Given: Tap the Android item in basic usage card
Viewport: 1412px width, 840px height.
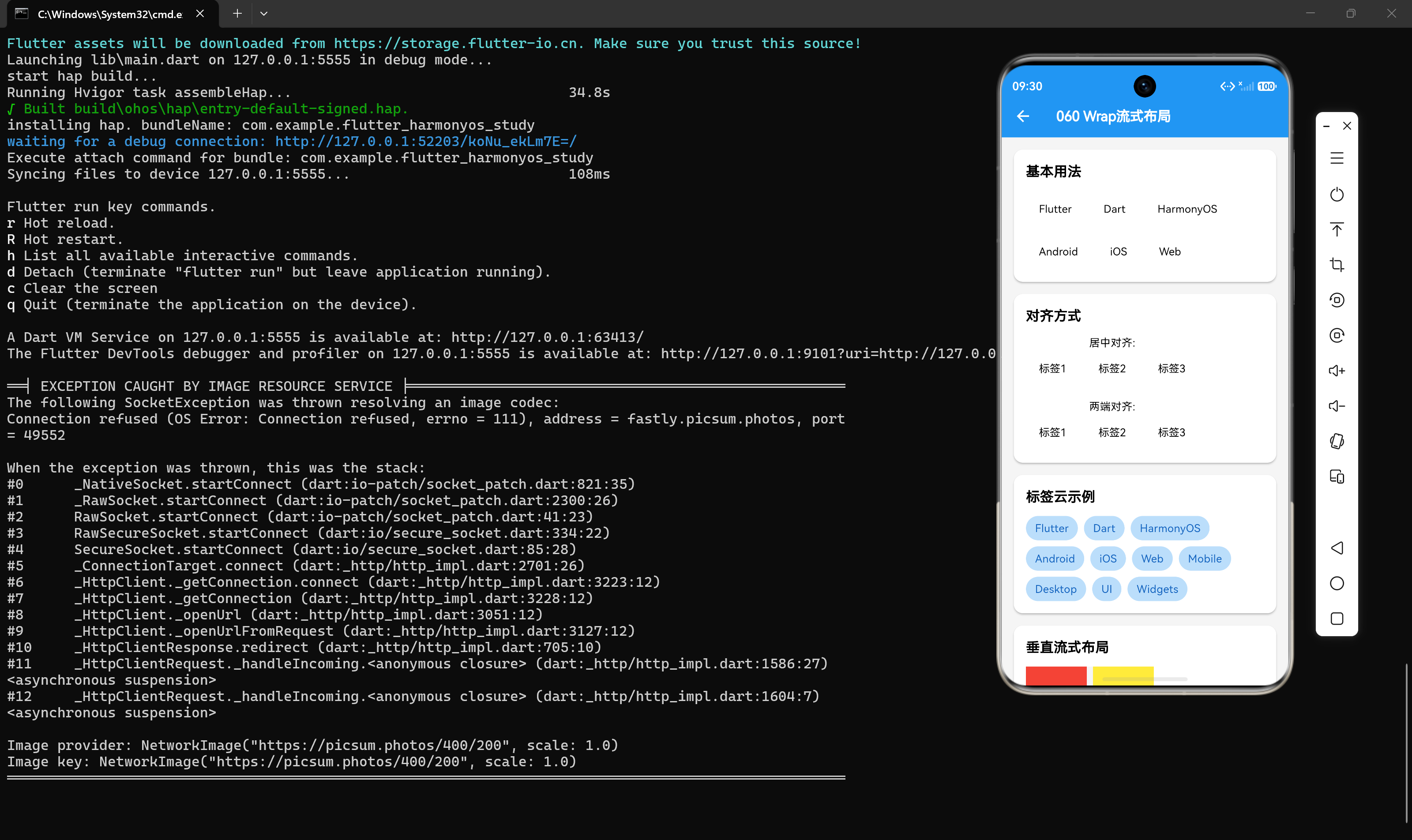Looking at the screenshot, I should [1058, 251].
